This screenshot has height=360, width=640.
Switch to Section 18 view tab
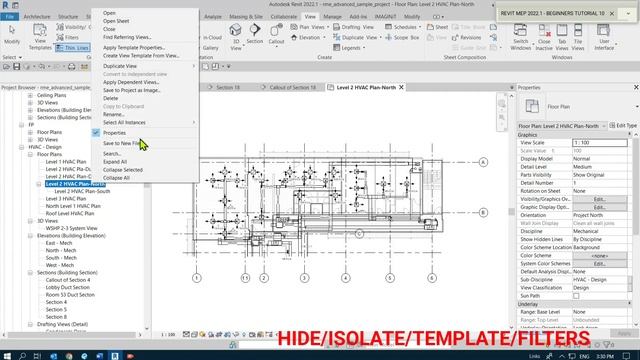[228, 87]
